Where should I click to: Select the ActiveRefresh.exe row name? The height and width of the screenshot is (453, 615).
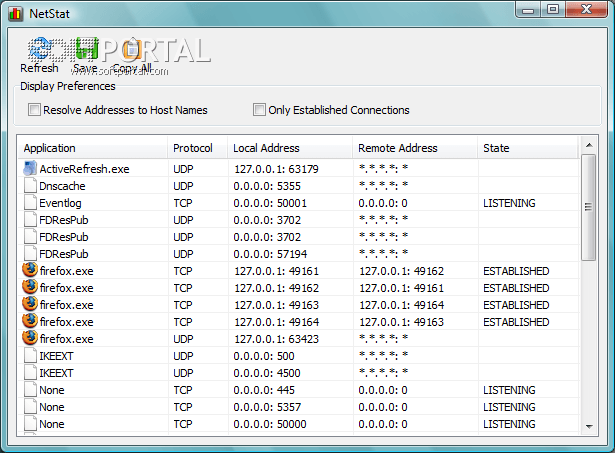pos(84,169)
